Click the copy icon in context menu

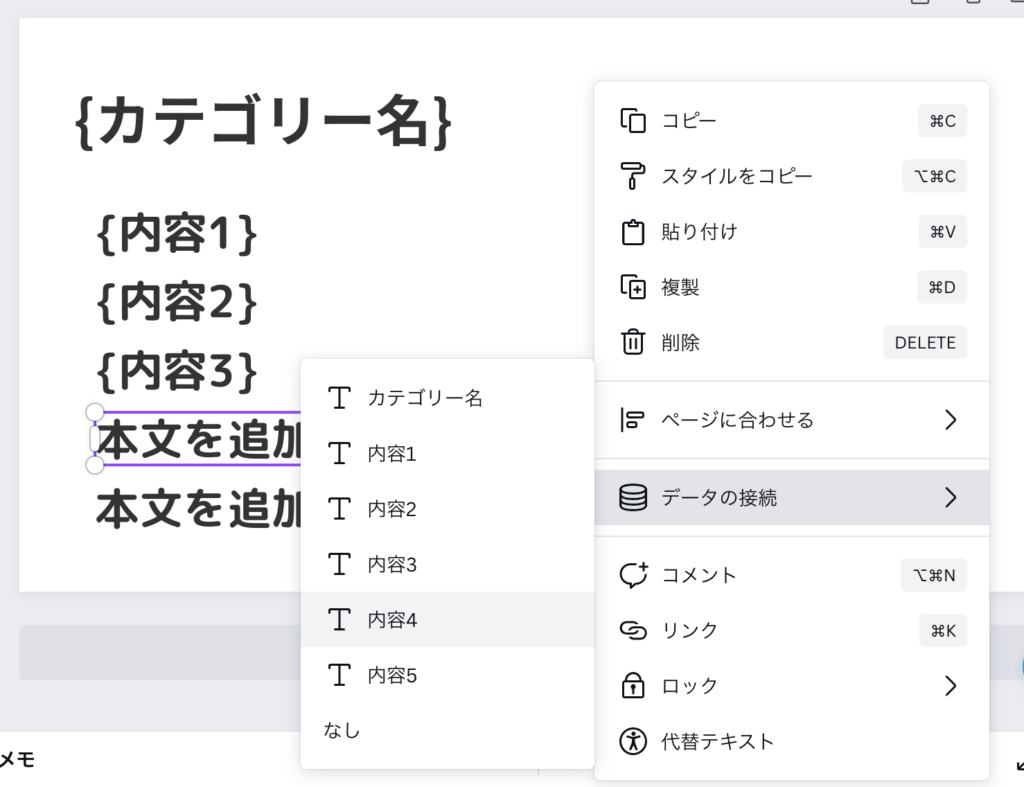click(x=633, y=121)
